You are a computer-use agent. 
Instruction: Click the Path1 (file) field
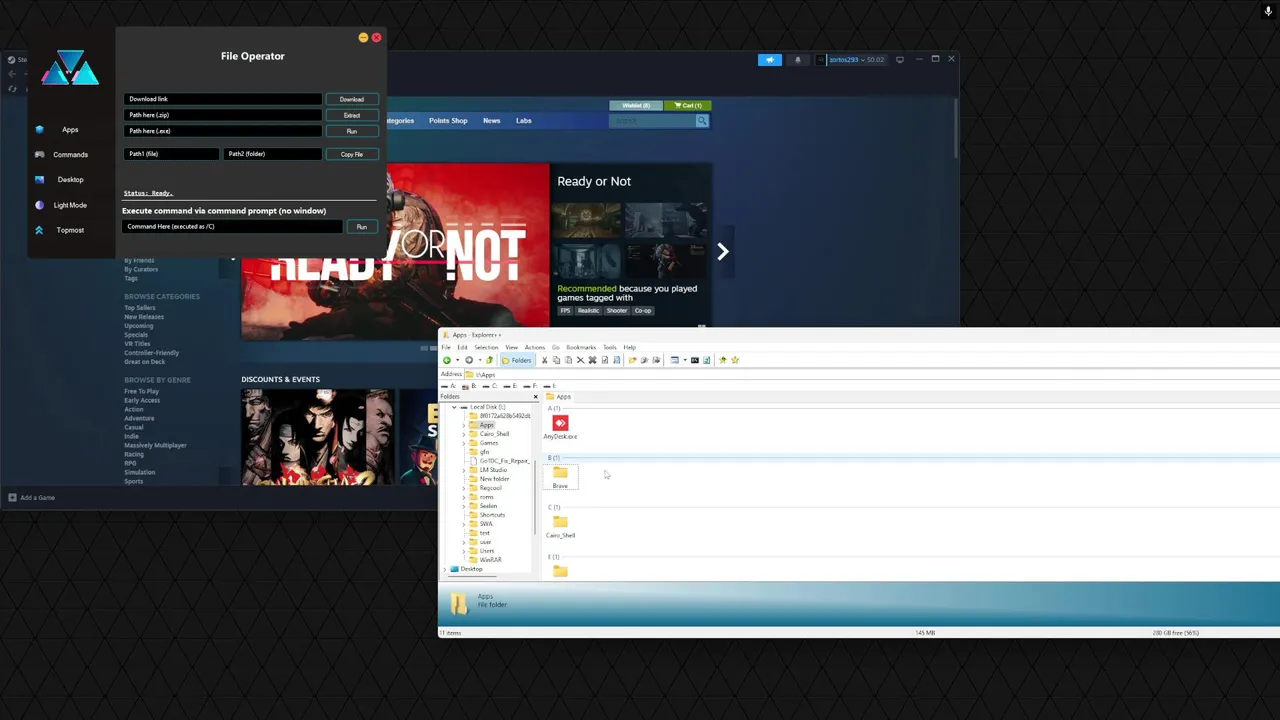(x=172, y=154)
